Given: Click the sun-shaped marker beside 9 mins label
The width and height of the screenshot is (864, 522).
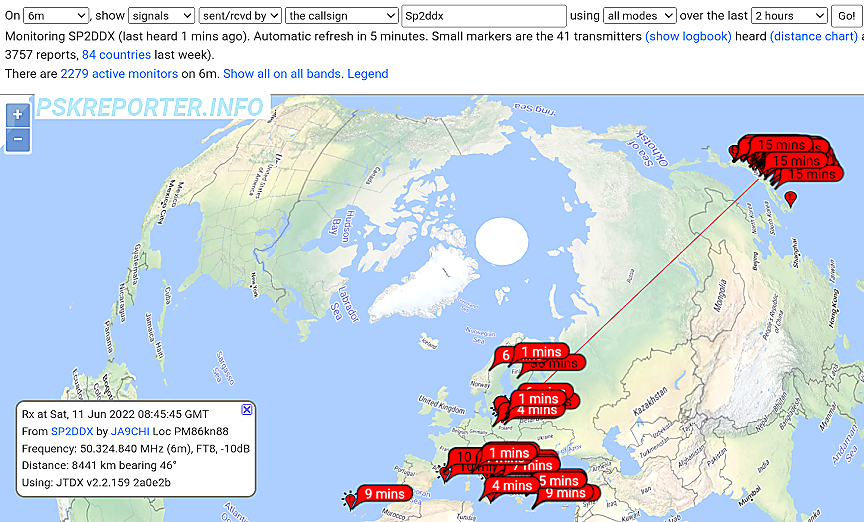Looking at the screenshot, I should coord(349,497).
